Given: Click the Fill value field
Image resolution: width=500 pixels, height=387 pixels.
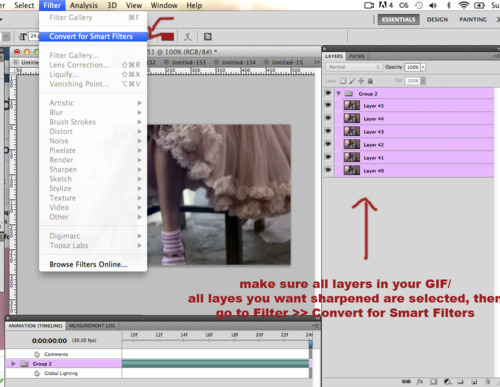Looking at the screenshot, I should point(412,81).
